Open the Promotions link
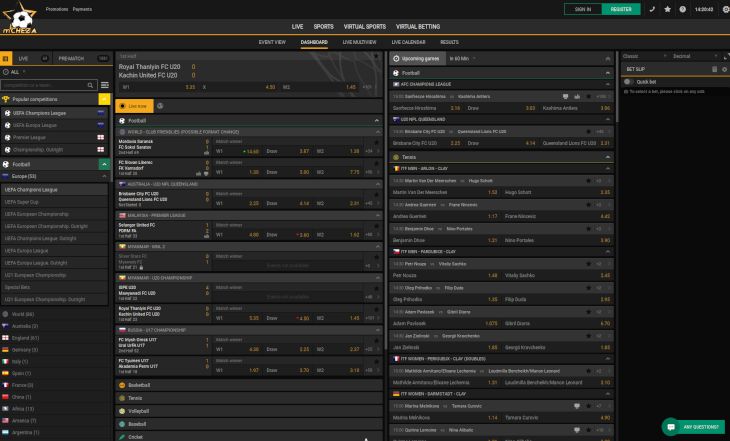Image resolution: width=730 pixels, height=441 pixels. [x=56, y=9]
